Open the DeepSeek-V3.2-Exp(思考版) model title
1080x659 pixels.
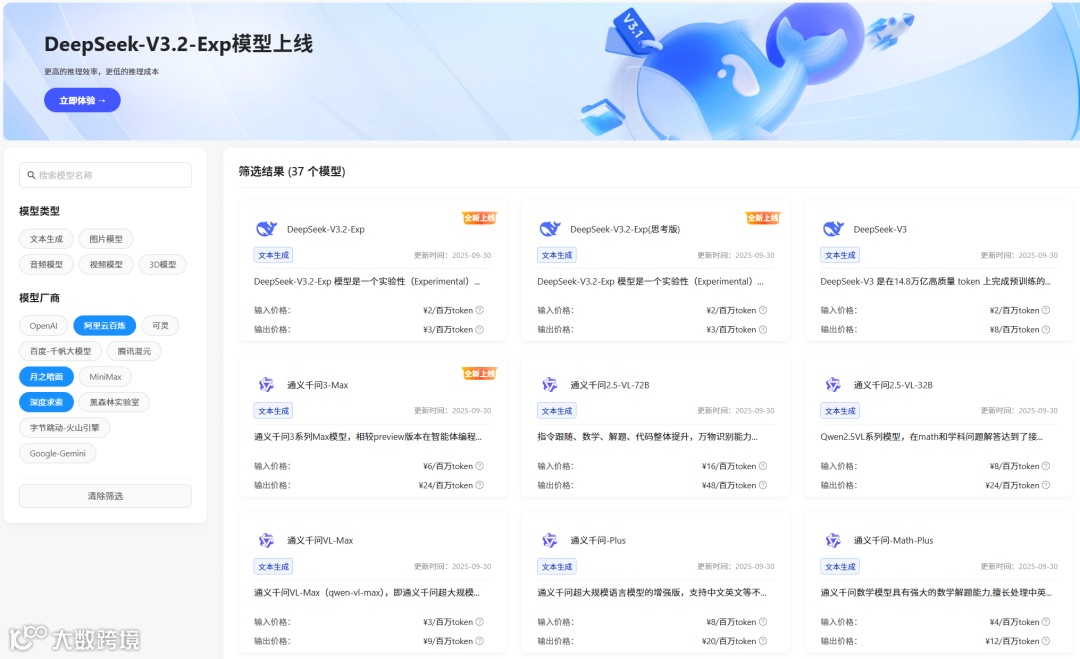coord(625,229)
